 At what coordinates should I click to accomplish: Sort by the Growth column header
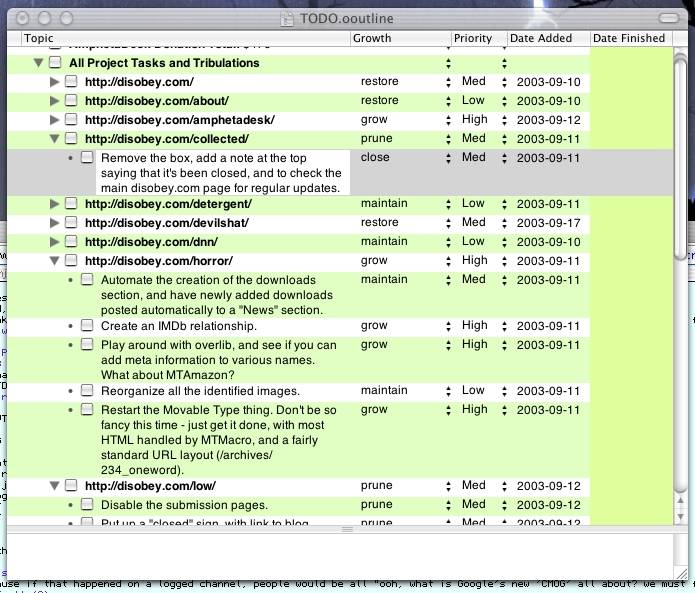[x=400, y=38]
